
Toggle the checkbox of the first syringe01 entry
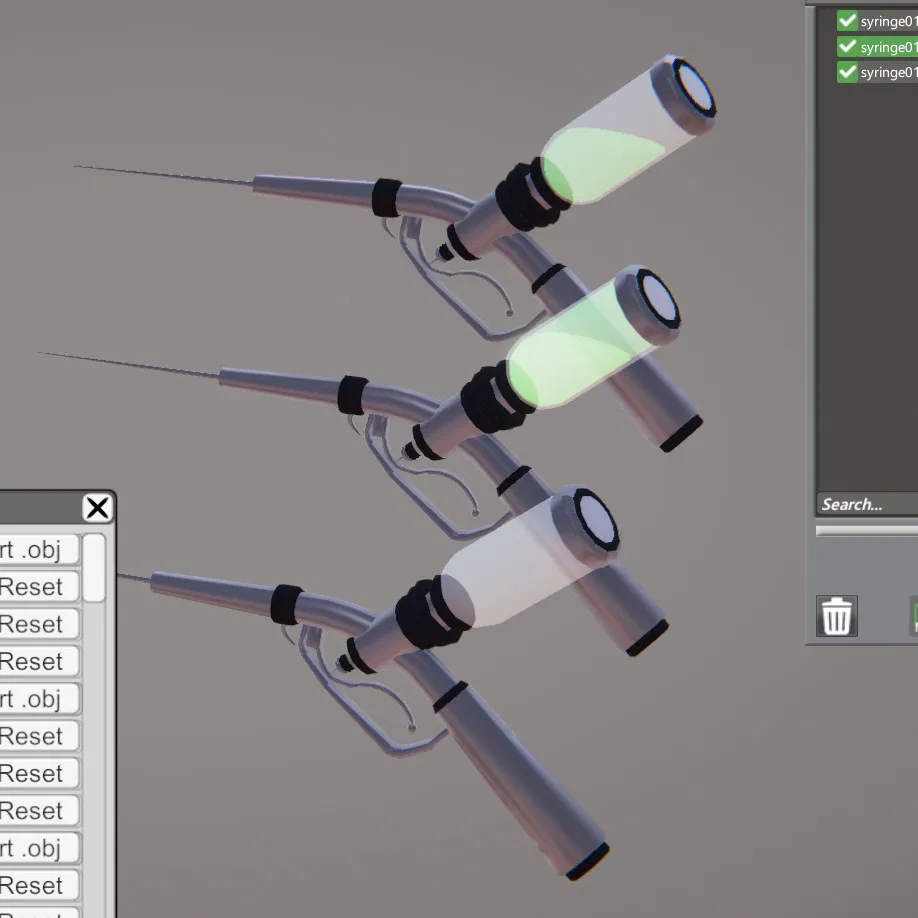[x=847, y=20]
